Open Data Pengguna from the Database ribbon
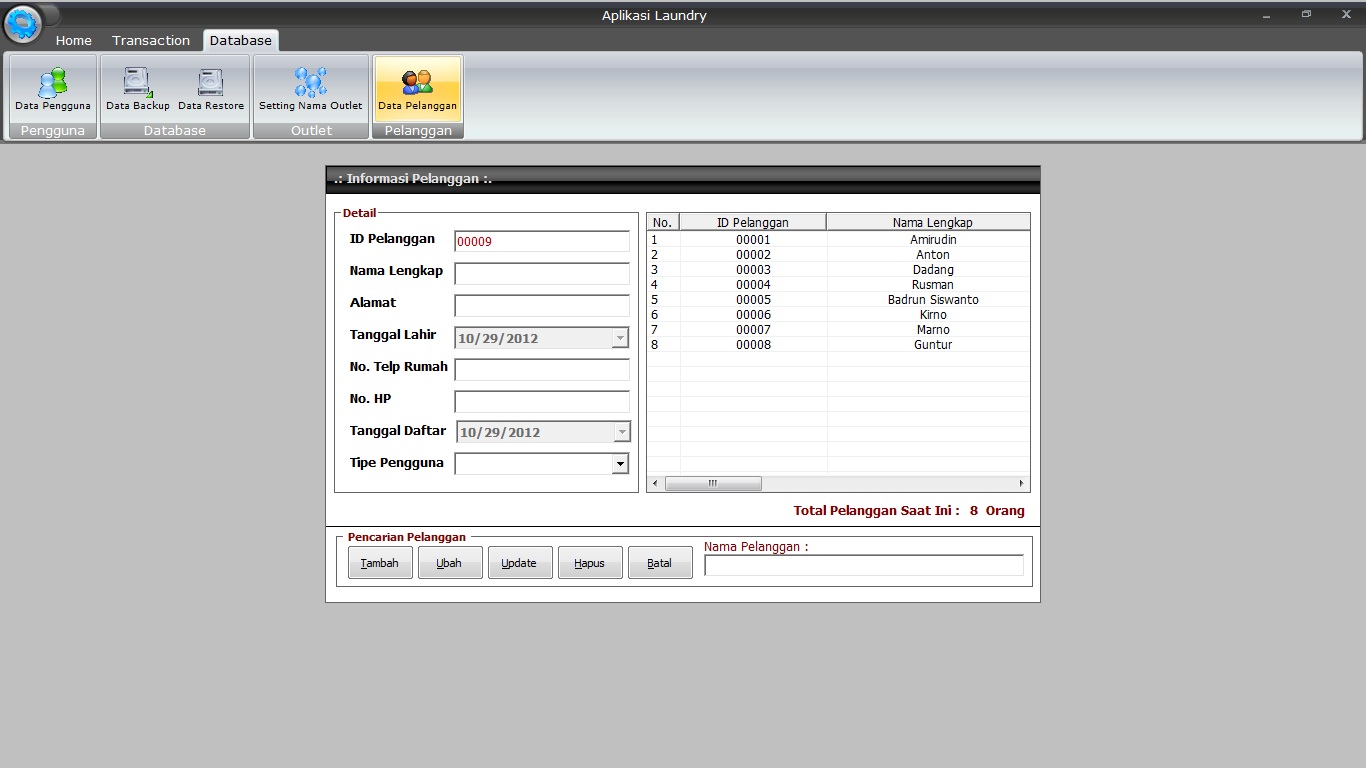This screenshot has width=1366, height=768. pyautogui.click(x=52, y=90)
